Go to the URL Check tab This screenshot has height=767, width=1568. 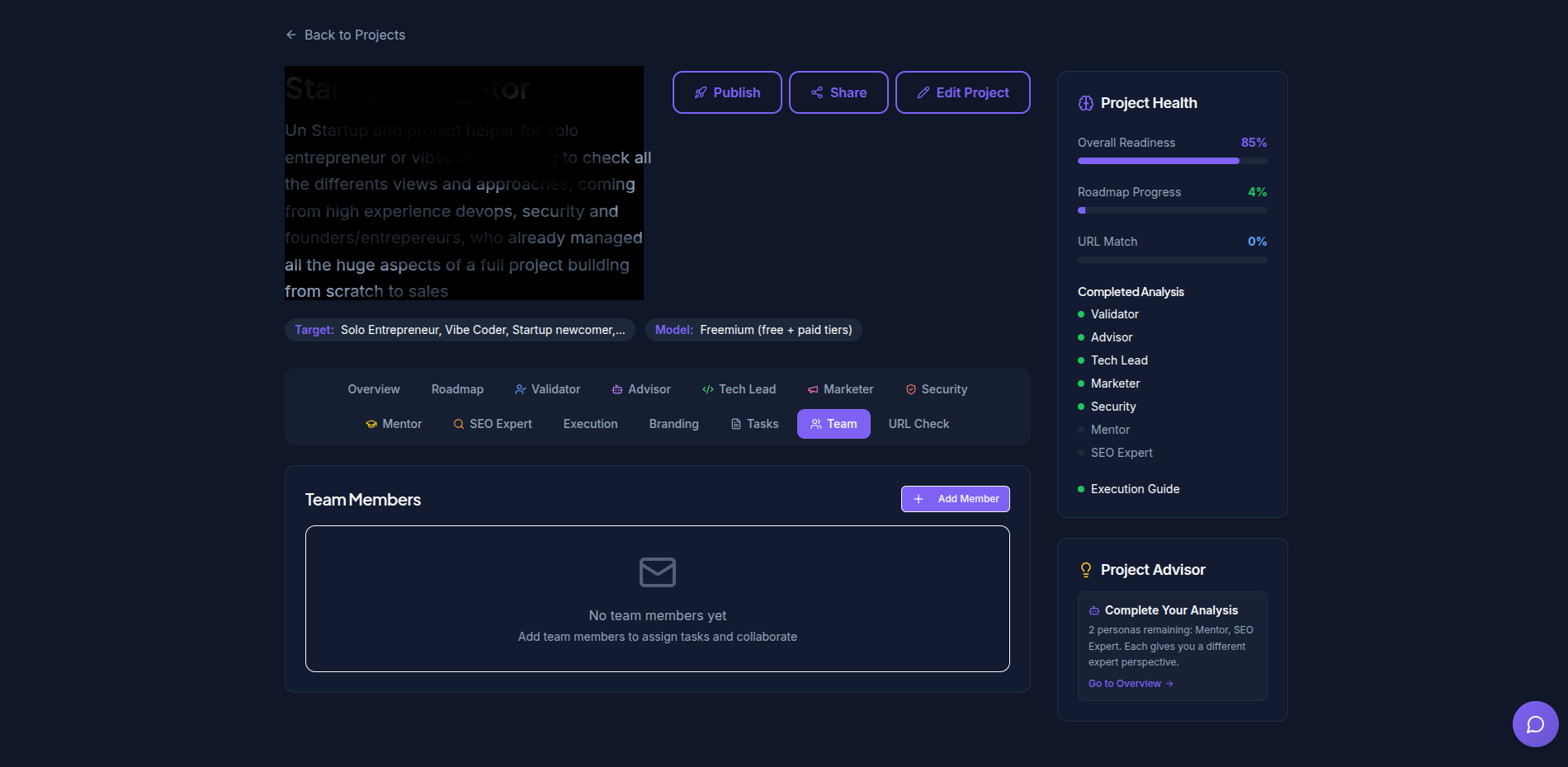point(919,424)
